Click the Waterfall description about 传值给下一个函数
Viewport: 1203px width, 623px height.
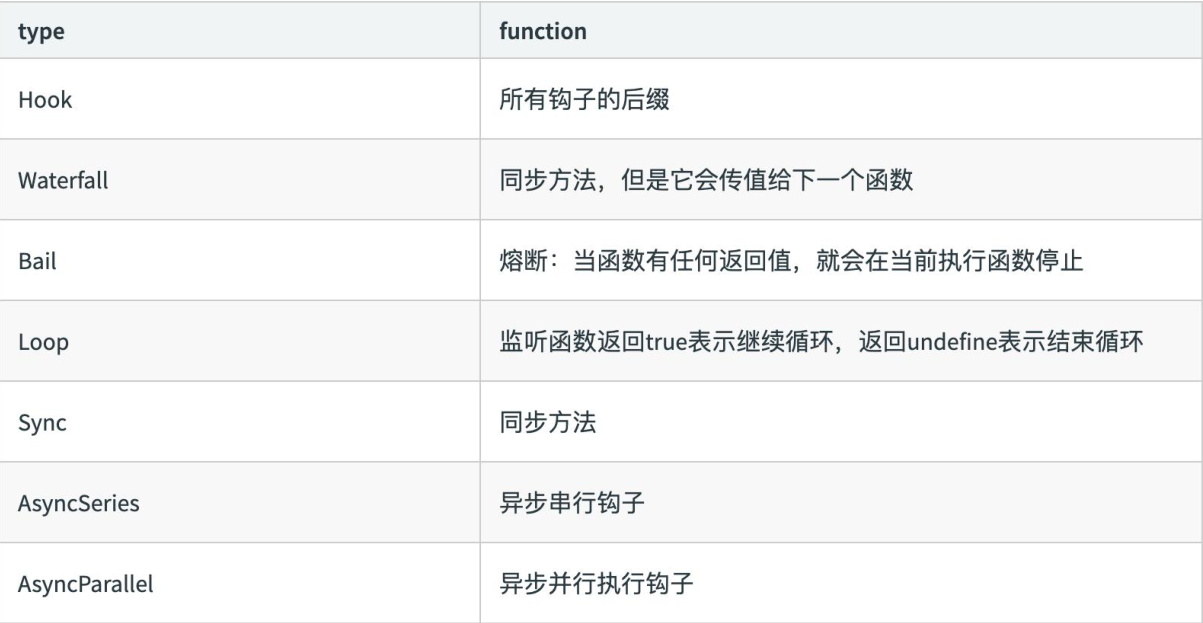click(x=841, y=180)
